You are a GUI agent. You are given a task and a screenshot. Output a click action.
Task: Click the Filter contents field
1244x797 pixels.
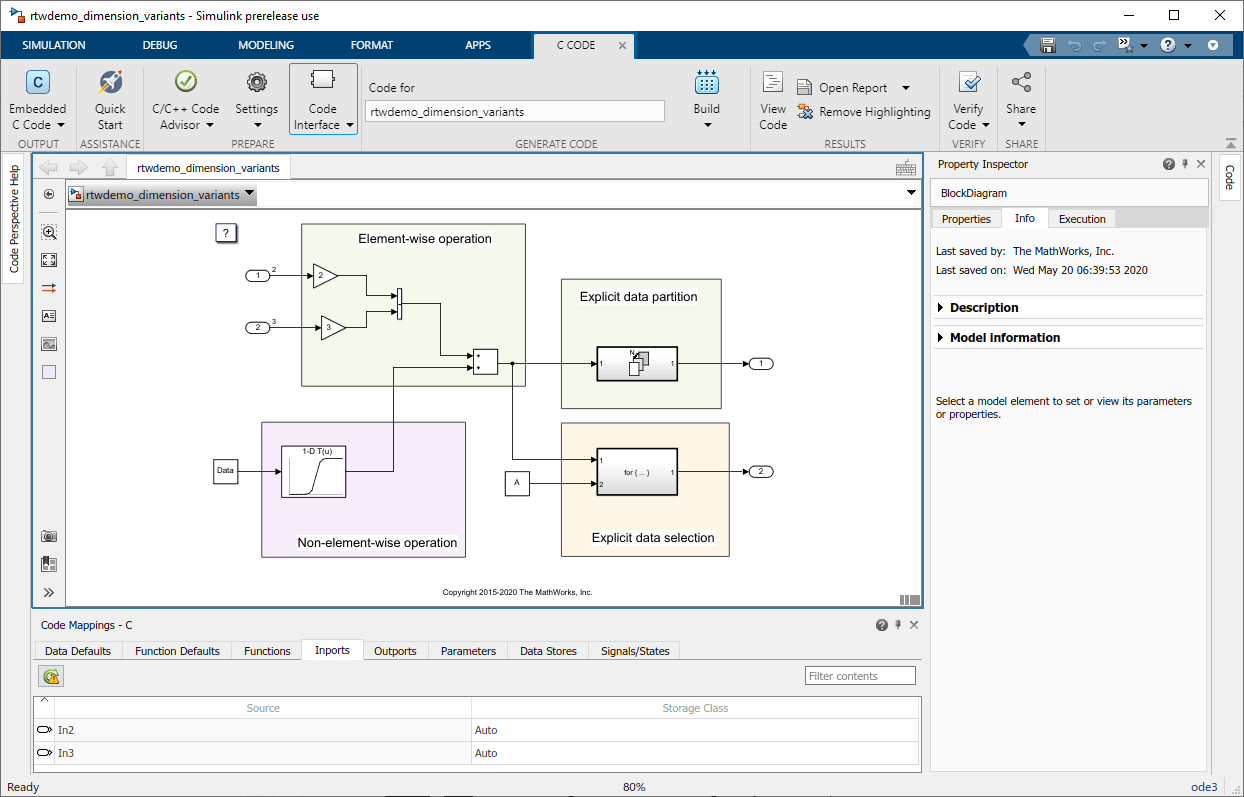pos(859,675)
